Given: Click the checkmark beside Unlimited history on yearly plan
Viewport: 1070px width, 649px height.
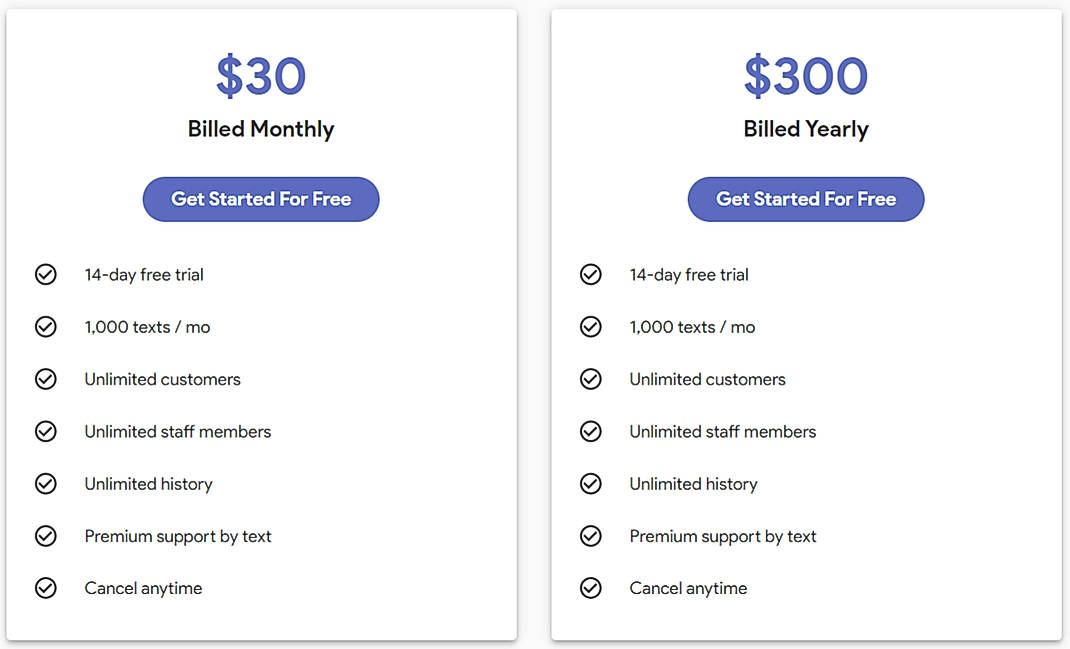Looking at the screenshot, I should pyautogui.click(x=591, y=484).
